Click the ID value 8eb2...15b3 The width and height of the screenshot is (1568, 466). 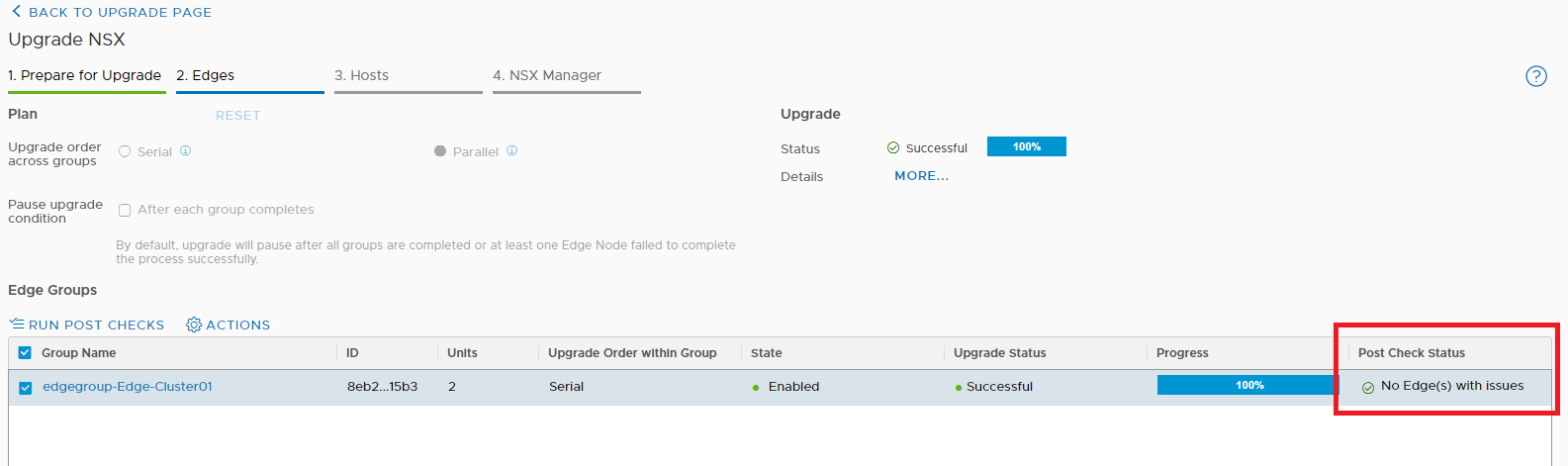[x=382, y=387]
